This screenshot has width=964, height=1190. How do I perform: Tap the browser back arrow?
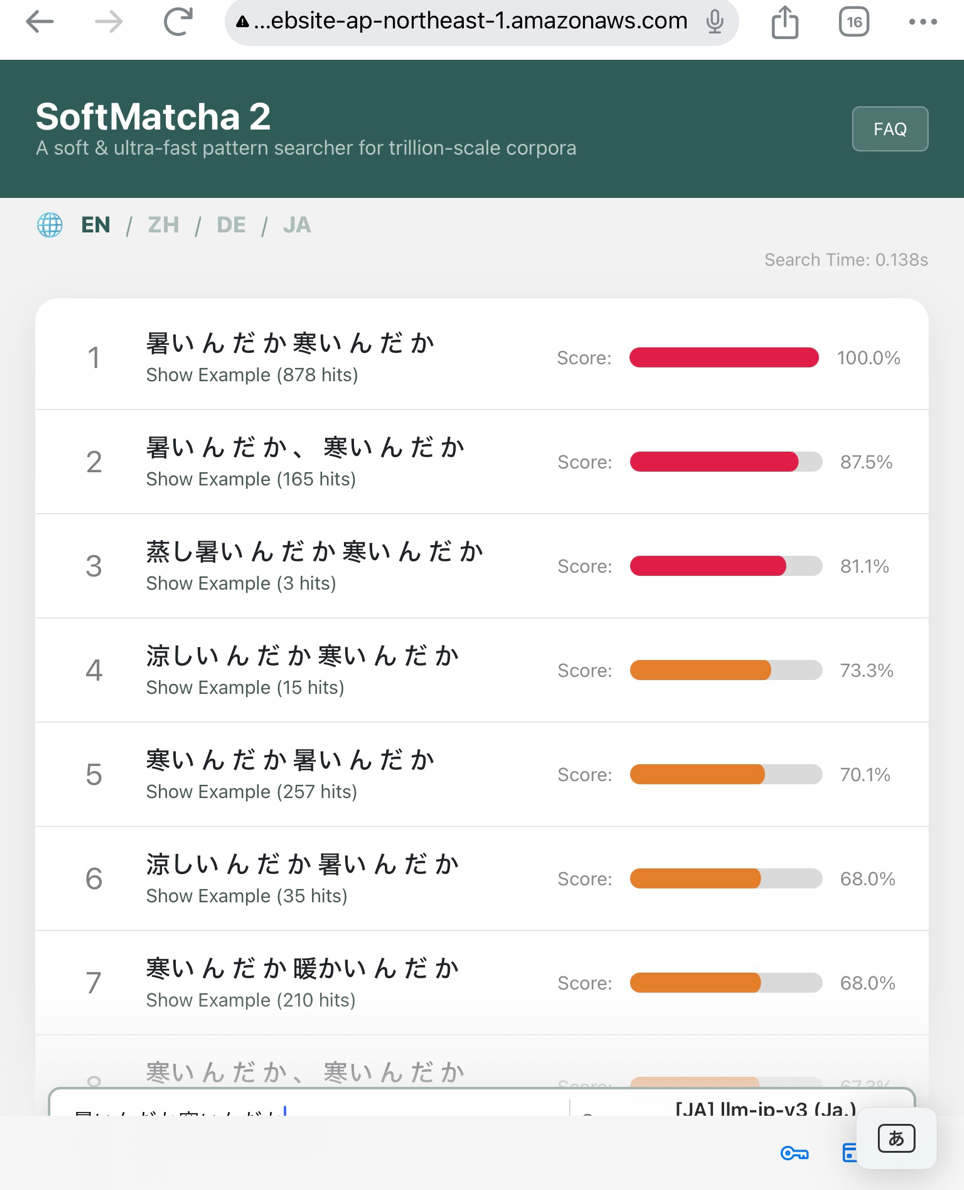point(39,21)
